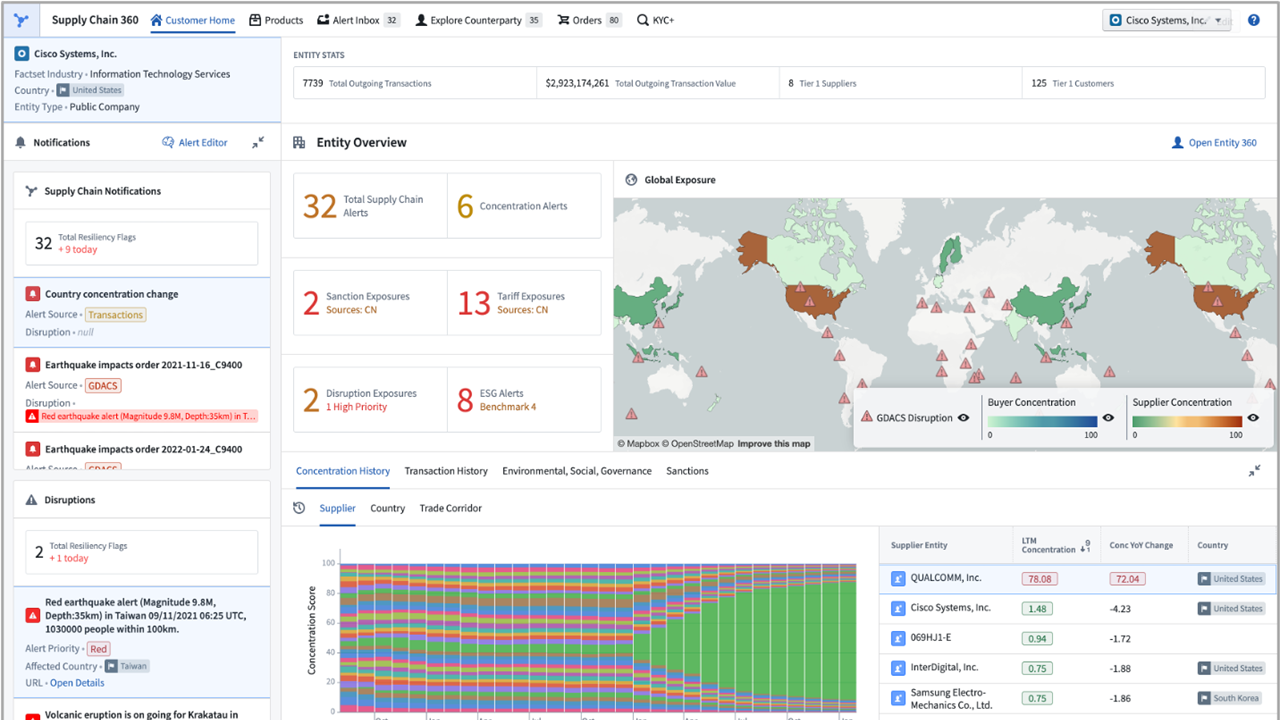This screenshot has height=720, width=1280.
Task: Collapse the Notifications panel with arrows icon
Action: 258,143
